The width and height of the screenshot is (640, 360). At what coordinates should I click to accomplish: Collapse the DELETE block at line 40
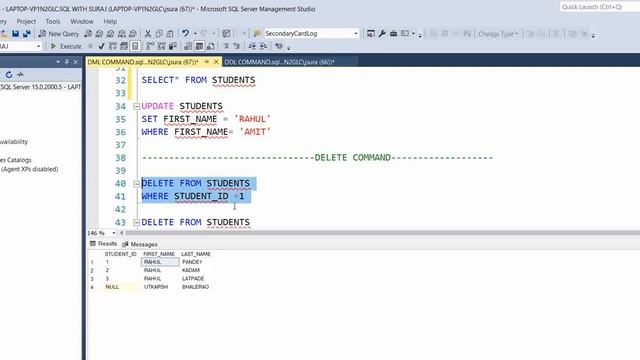(x=137, y=184)
